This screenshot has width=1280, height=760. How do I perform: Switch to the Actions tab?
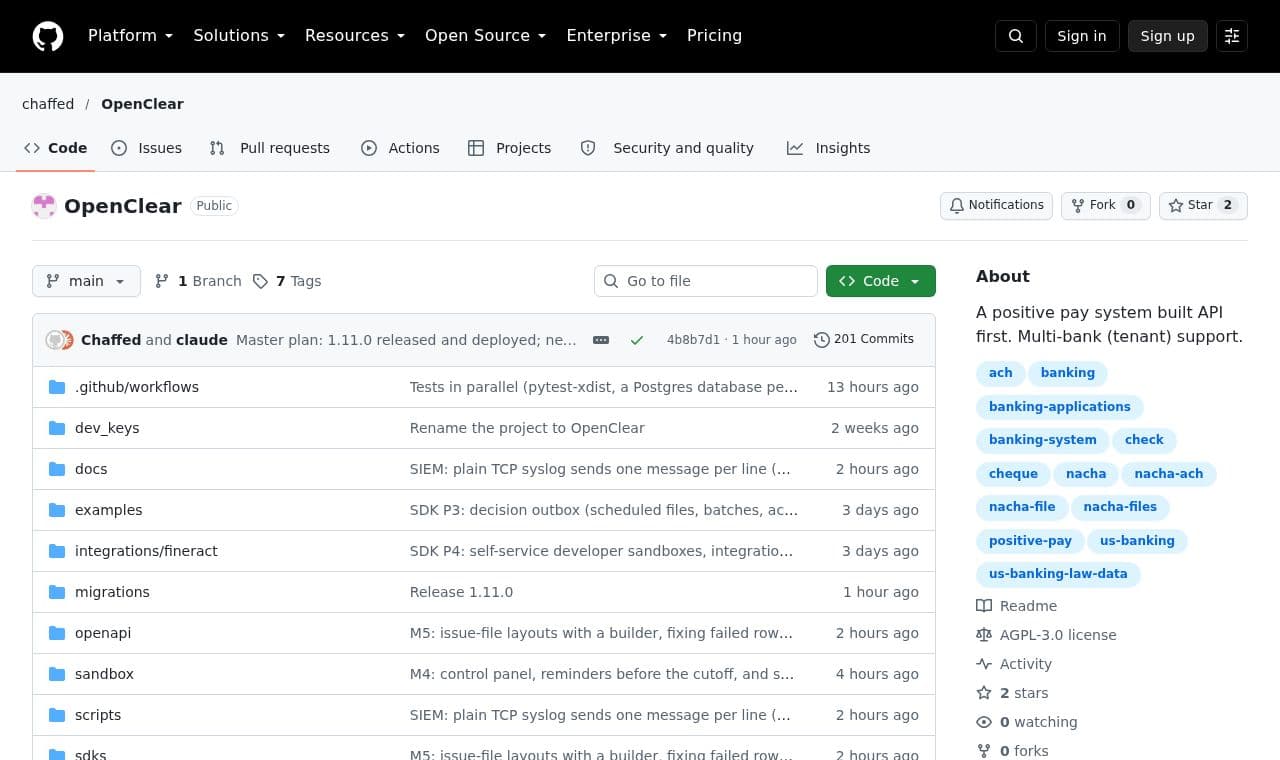click(x=400, y=148)
